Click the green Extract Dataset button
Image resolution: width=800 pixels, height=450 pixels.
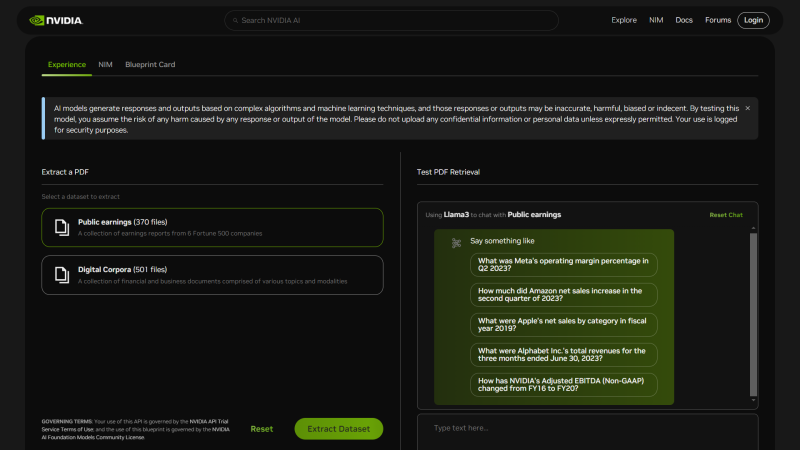tap(338, 429)
